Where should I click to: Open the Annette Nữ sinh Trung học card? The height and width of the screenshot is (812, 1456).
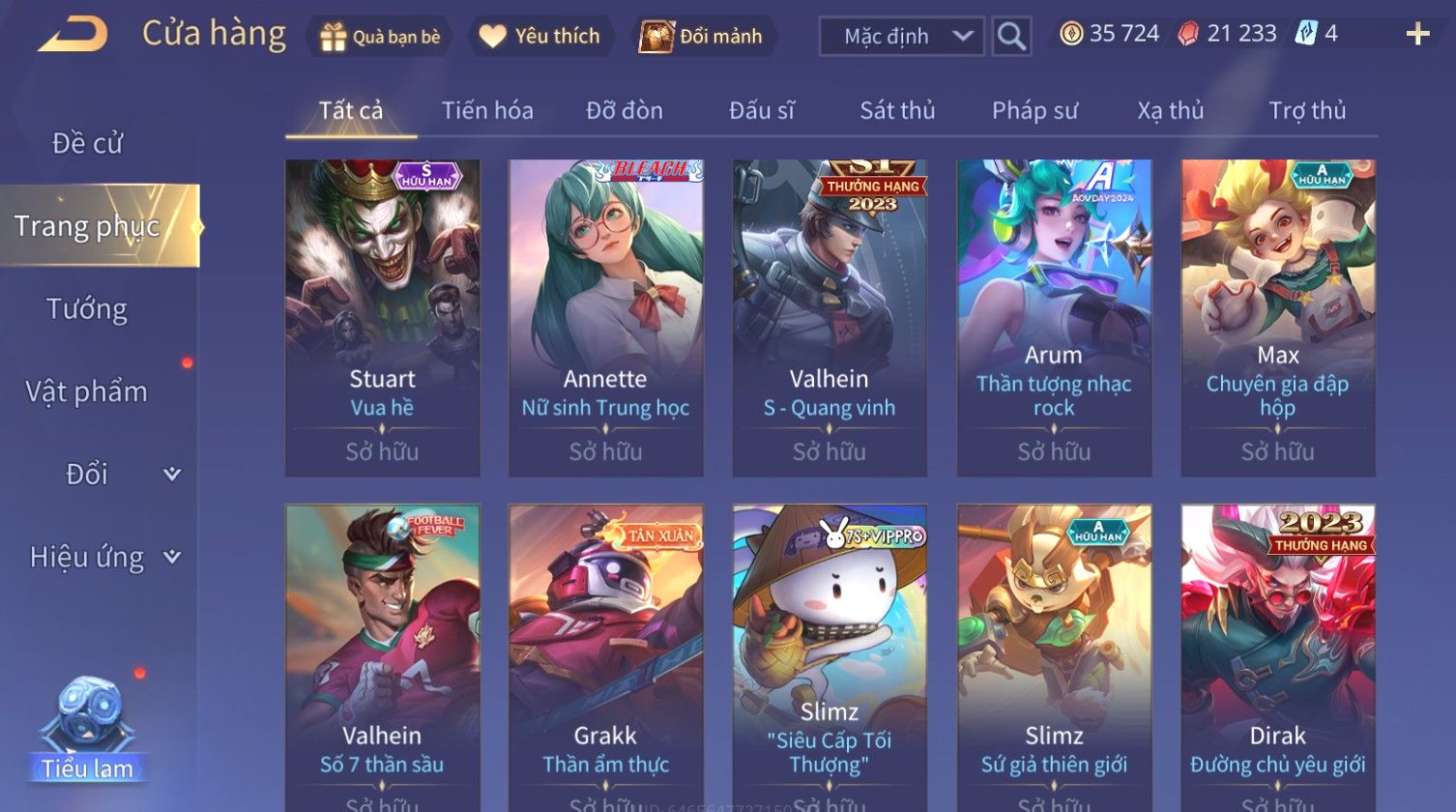pyautogui.click(x=606, y=317)
